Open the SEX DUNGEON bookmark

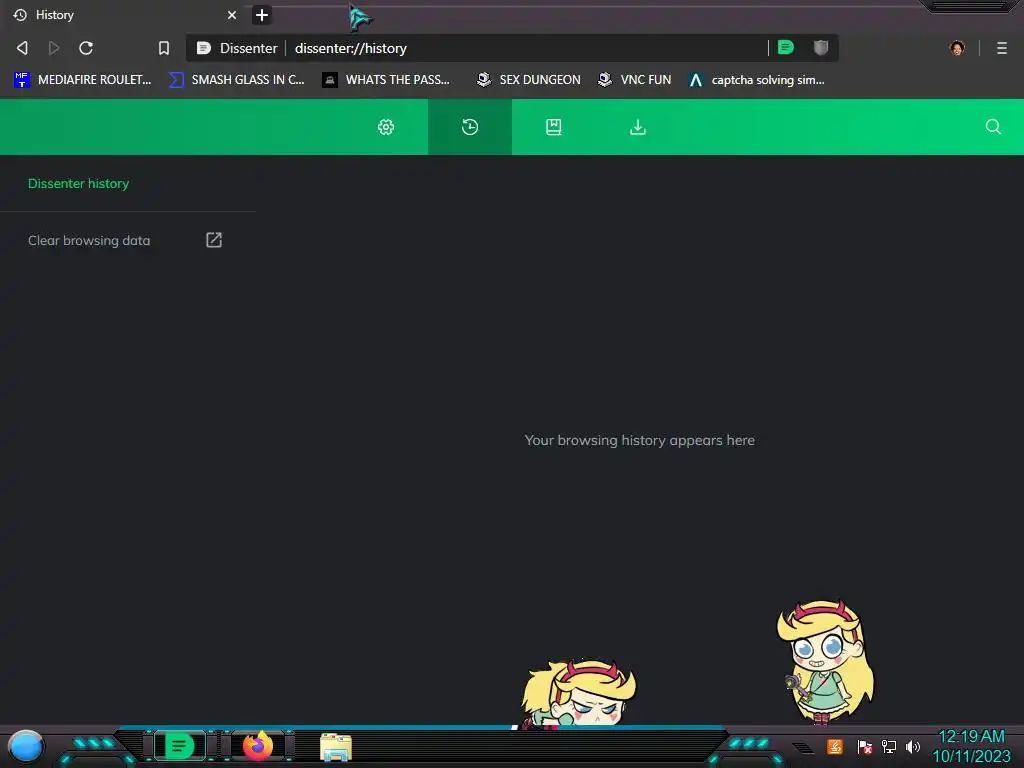tap(528, 80)
